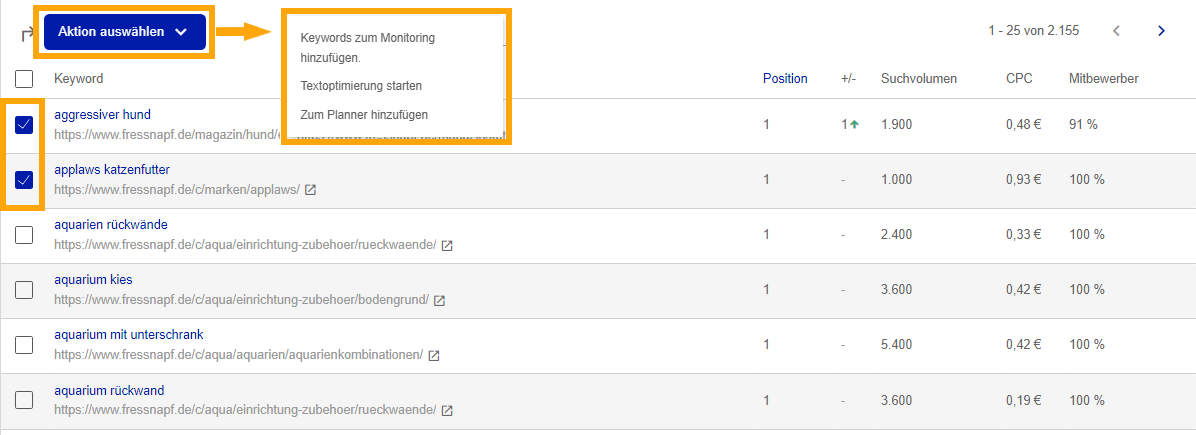Image resolution: width=1196 pixels, height=435 pixels.
Task: Choose Textoptimierung starten menu entry
Action: [361, 86]
